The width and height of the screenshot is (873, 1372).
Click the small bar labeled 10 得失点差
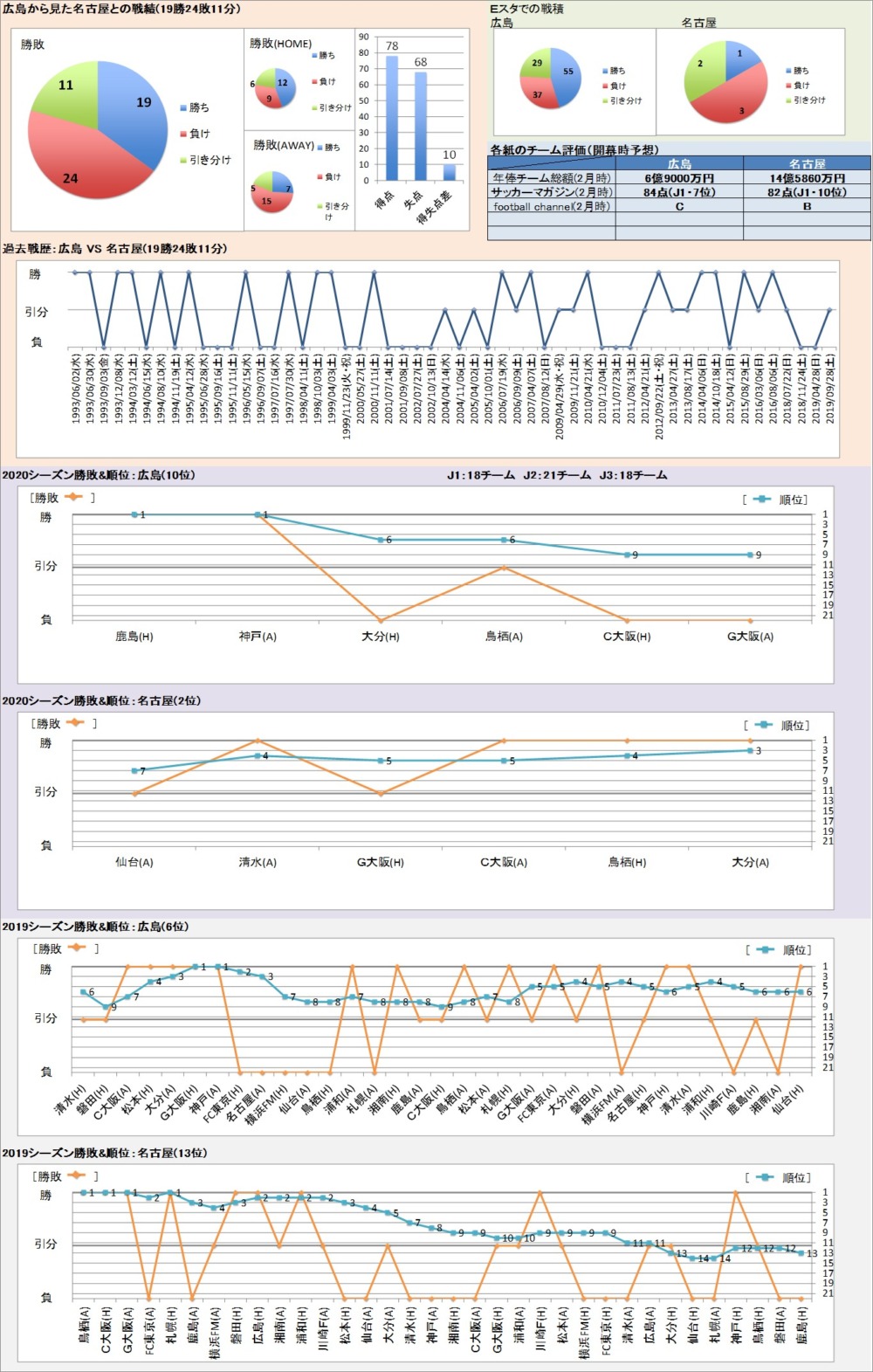450,171
